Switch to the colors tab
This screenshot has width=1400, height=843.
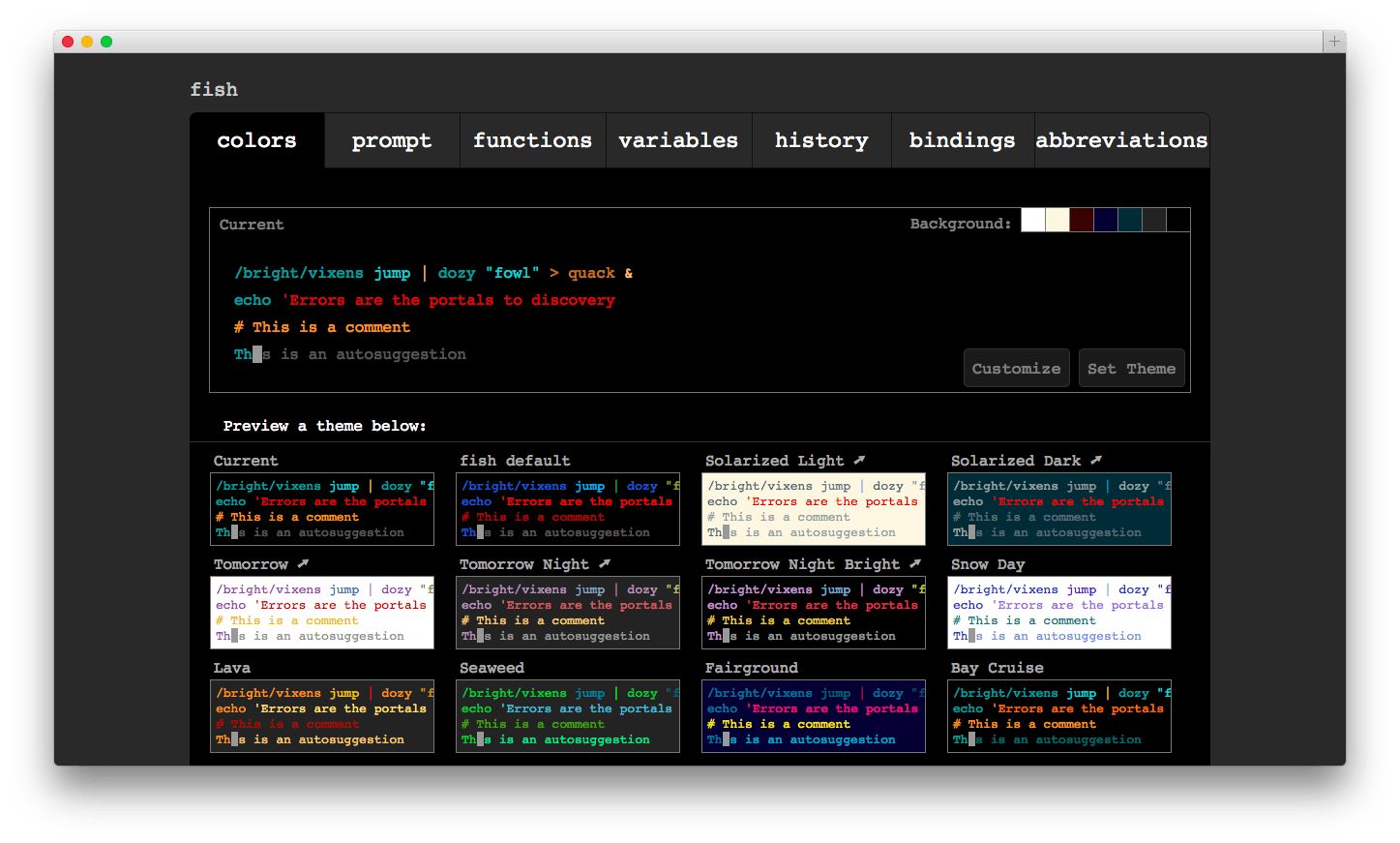click(257, 140)
